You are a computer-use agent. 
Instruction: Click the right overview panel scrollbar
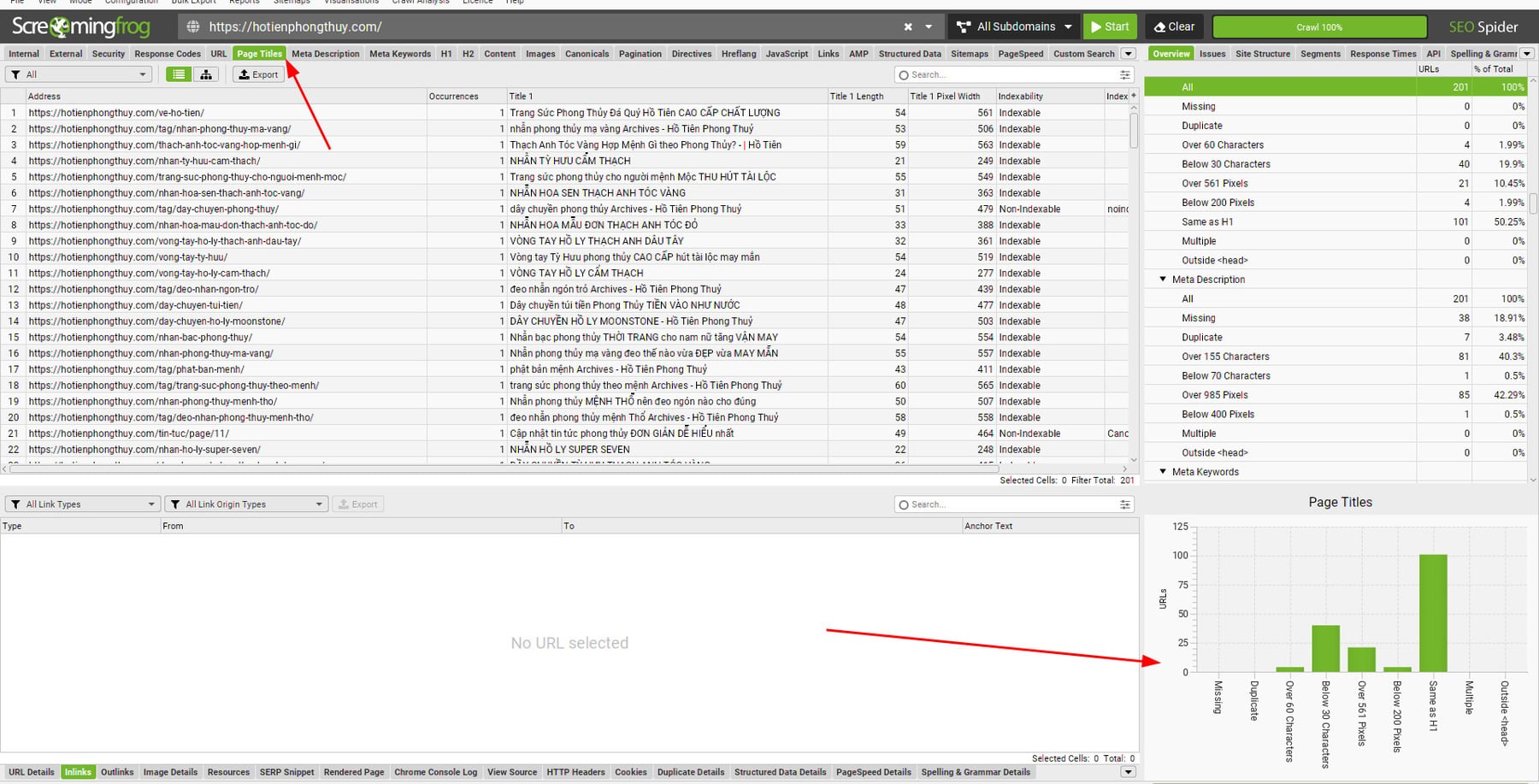1533,203
